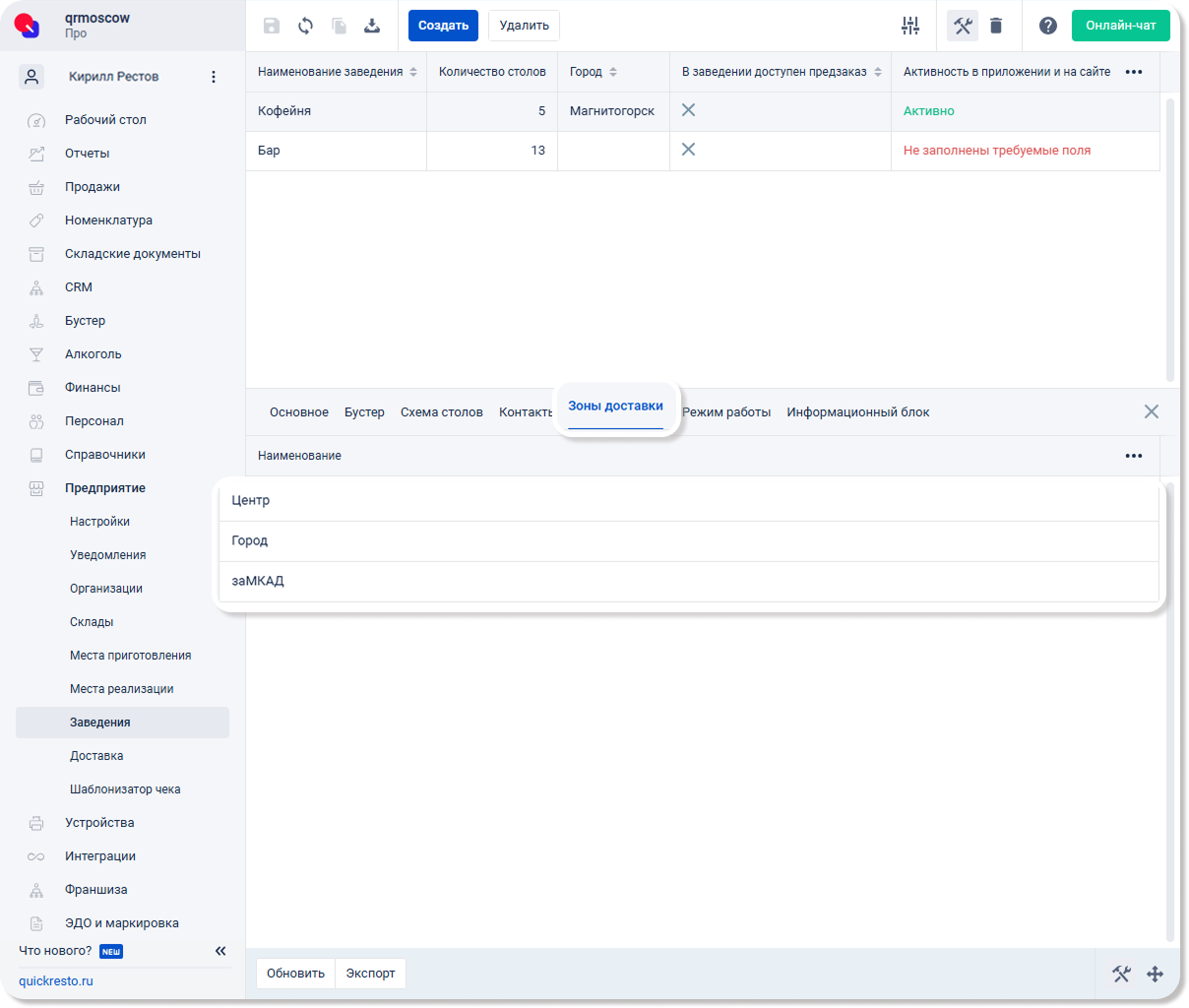Open the Схема столов tab
The width and height of the screenshot is (1189, 1008).
tap(442, 412)
